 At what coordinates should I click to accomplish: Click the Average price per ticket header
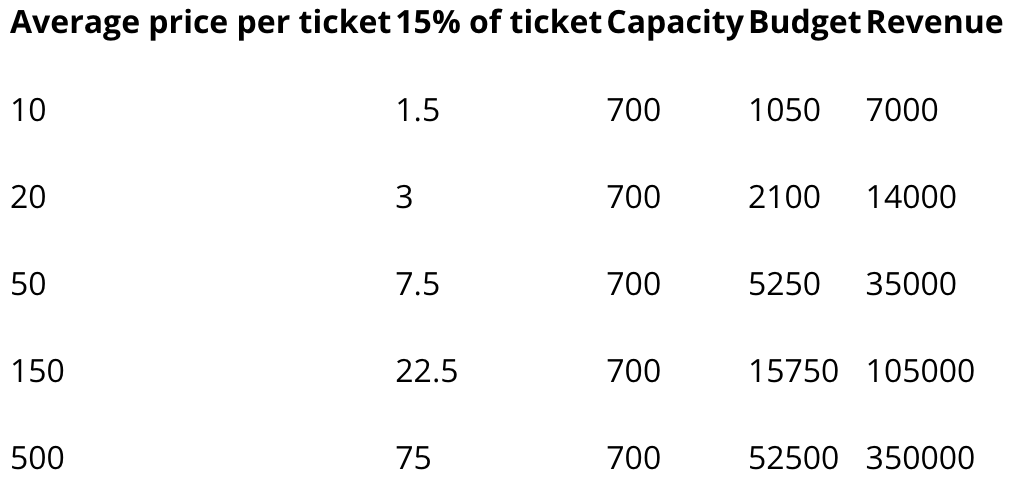(200, 23)
